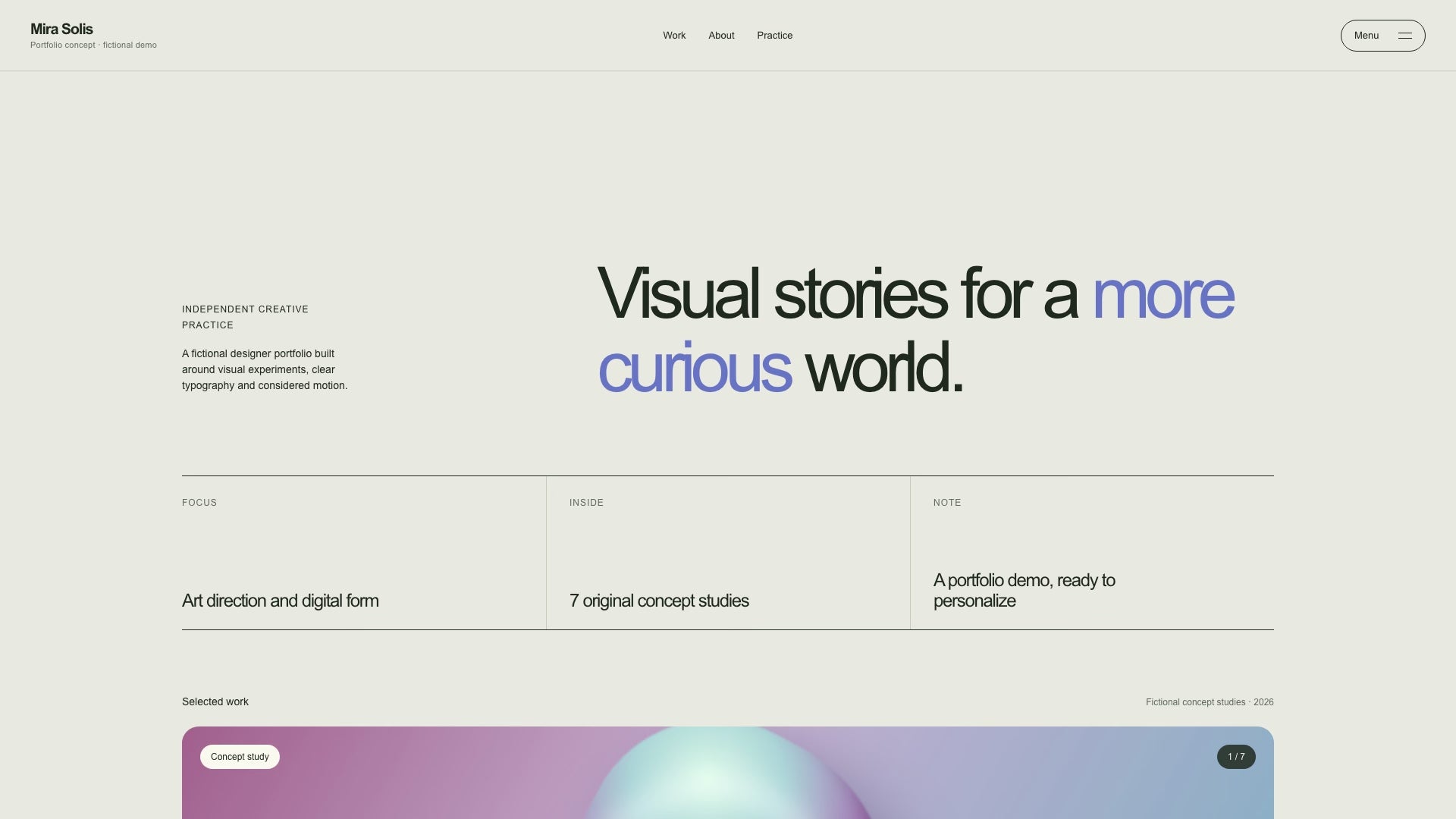Open the Menu button
This screenshot has height=819, width=1456.
(1382, 36)
